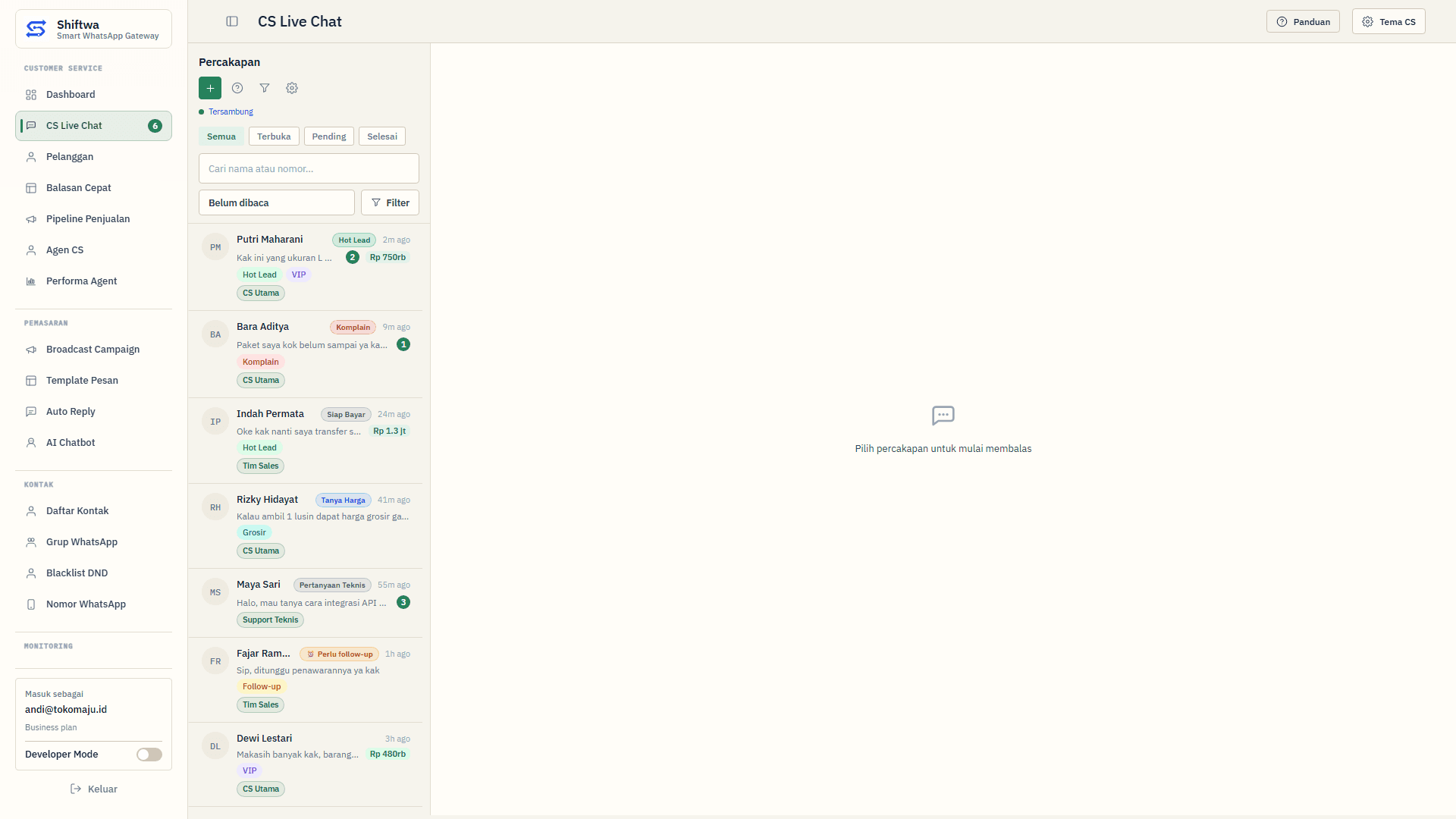
Task: Click the Daftar Kontak icon
Action: (x=31, y=511)
